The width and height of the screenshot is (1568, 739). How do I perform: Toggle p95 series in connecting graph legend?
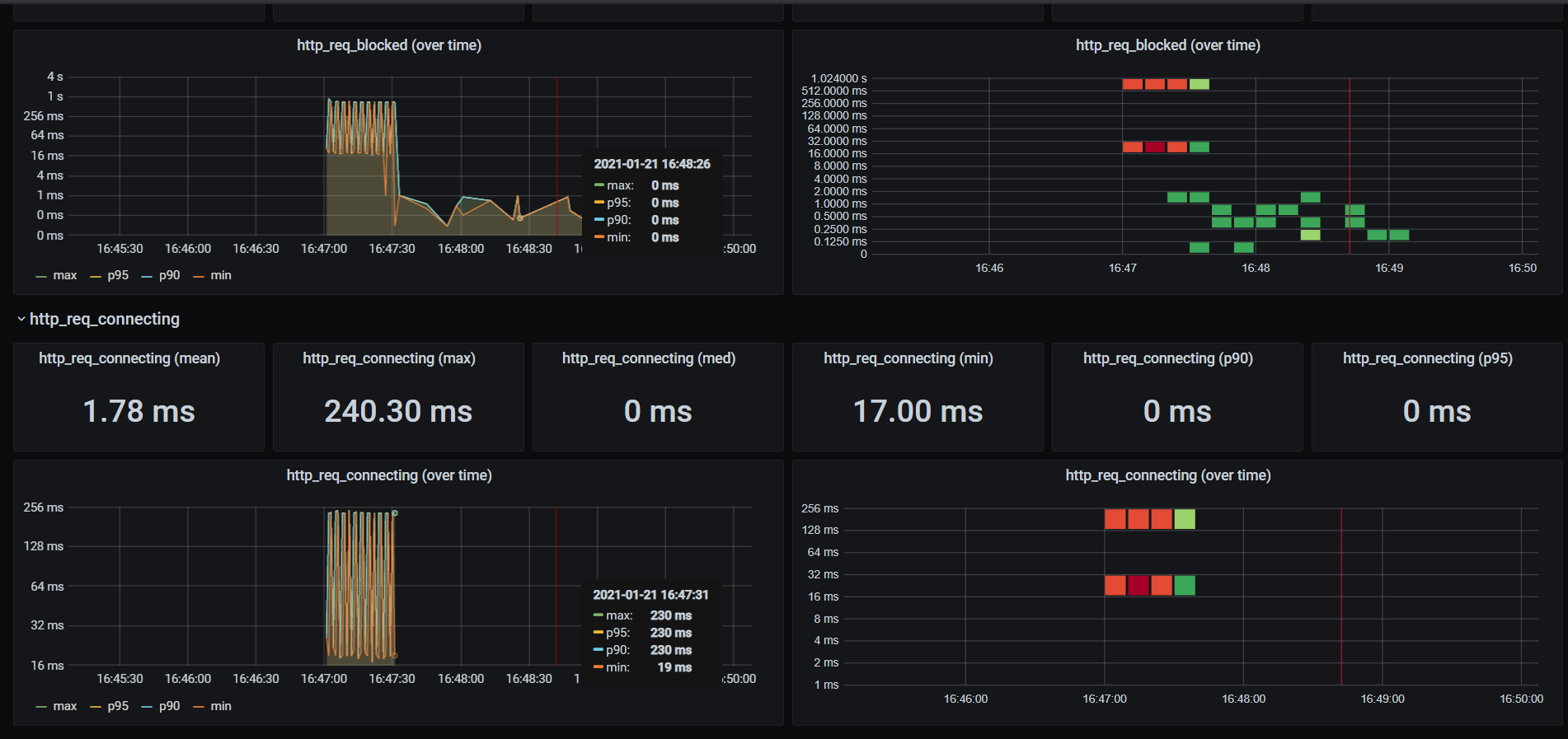coord(118,706)
